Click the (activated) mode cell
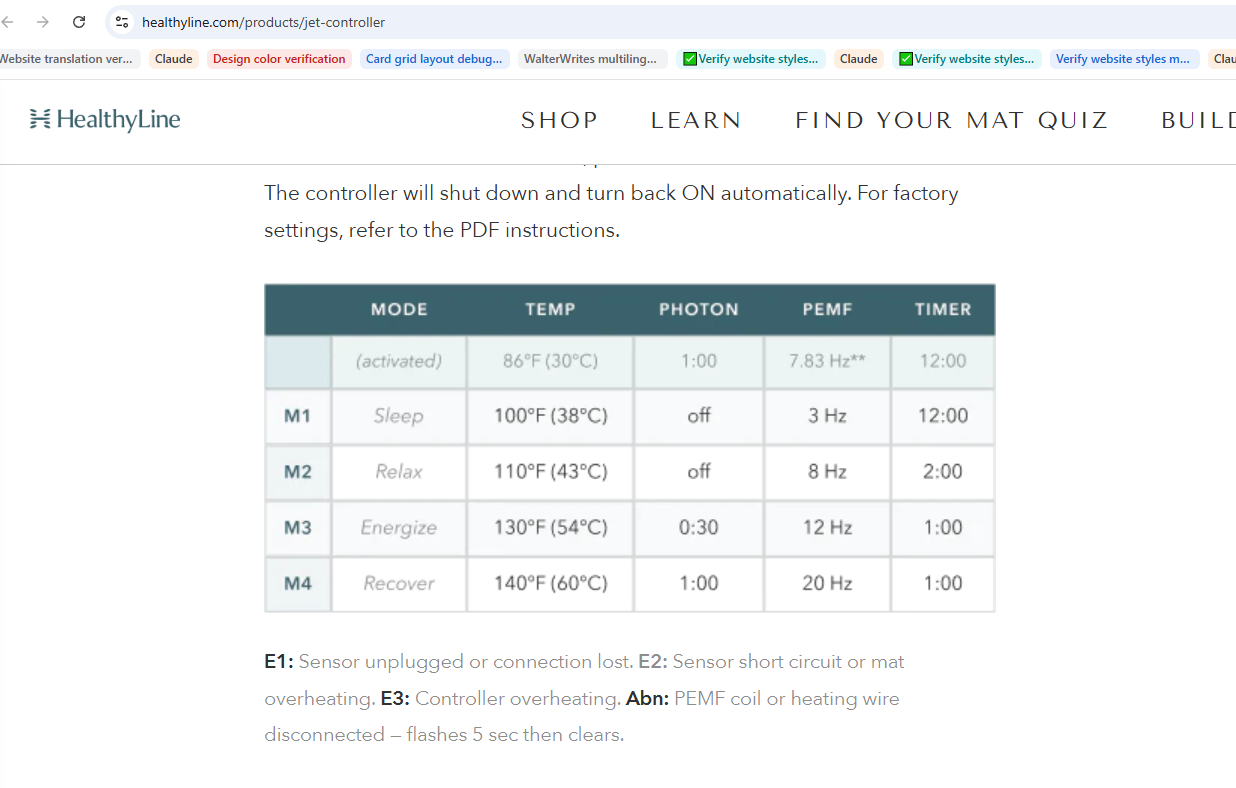Image resolution: width=1236 pixels, height=788 pixels. pos(399,361)
